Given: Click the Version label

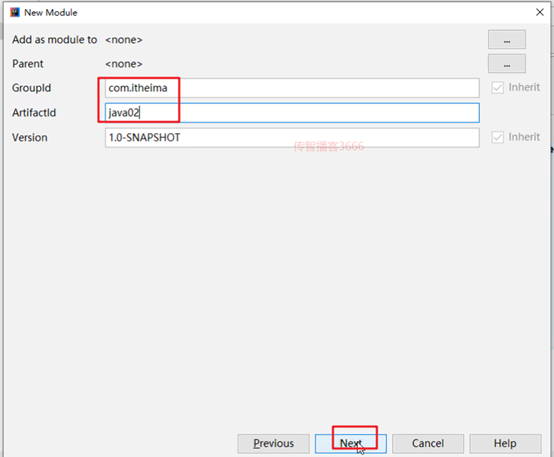Looking at the screenshot, I should tap(30, 137).
